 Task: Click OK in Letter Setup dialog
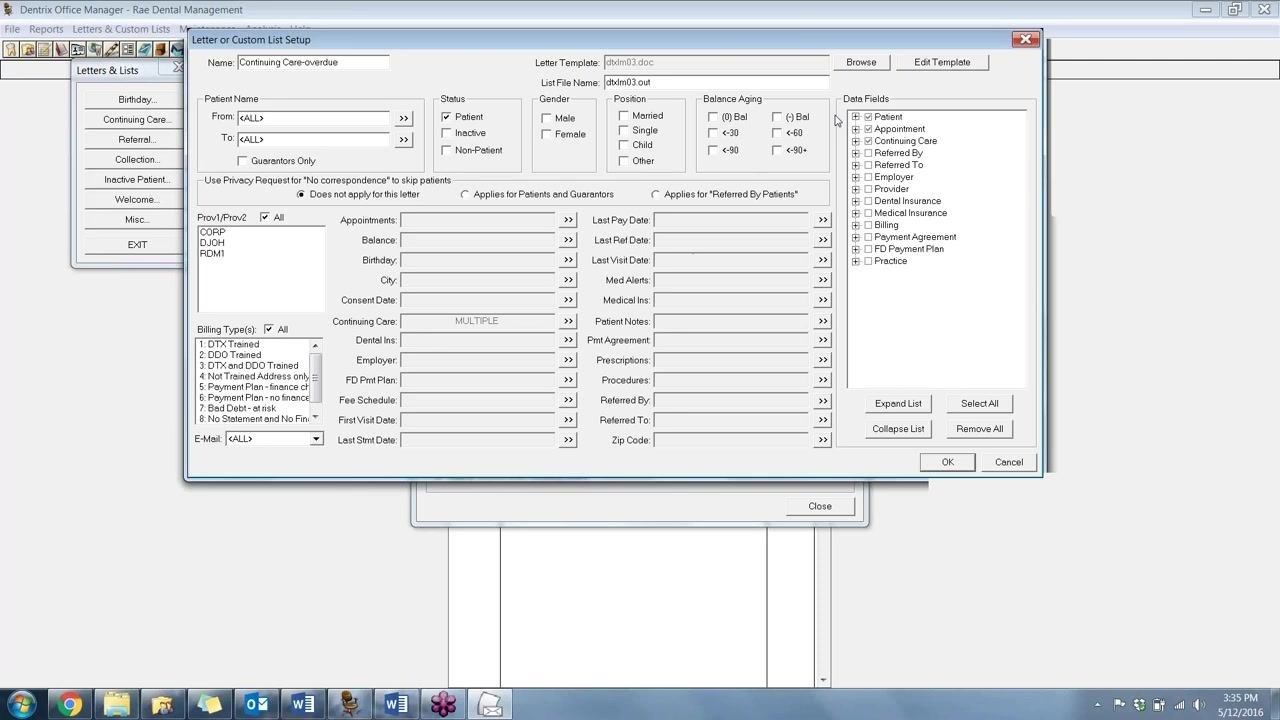pos(947,462)
